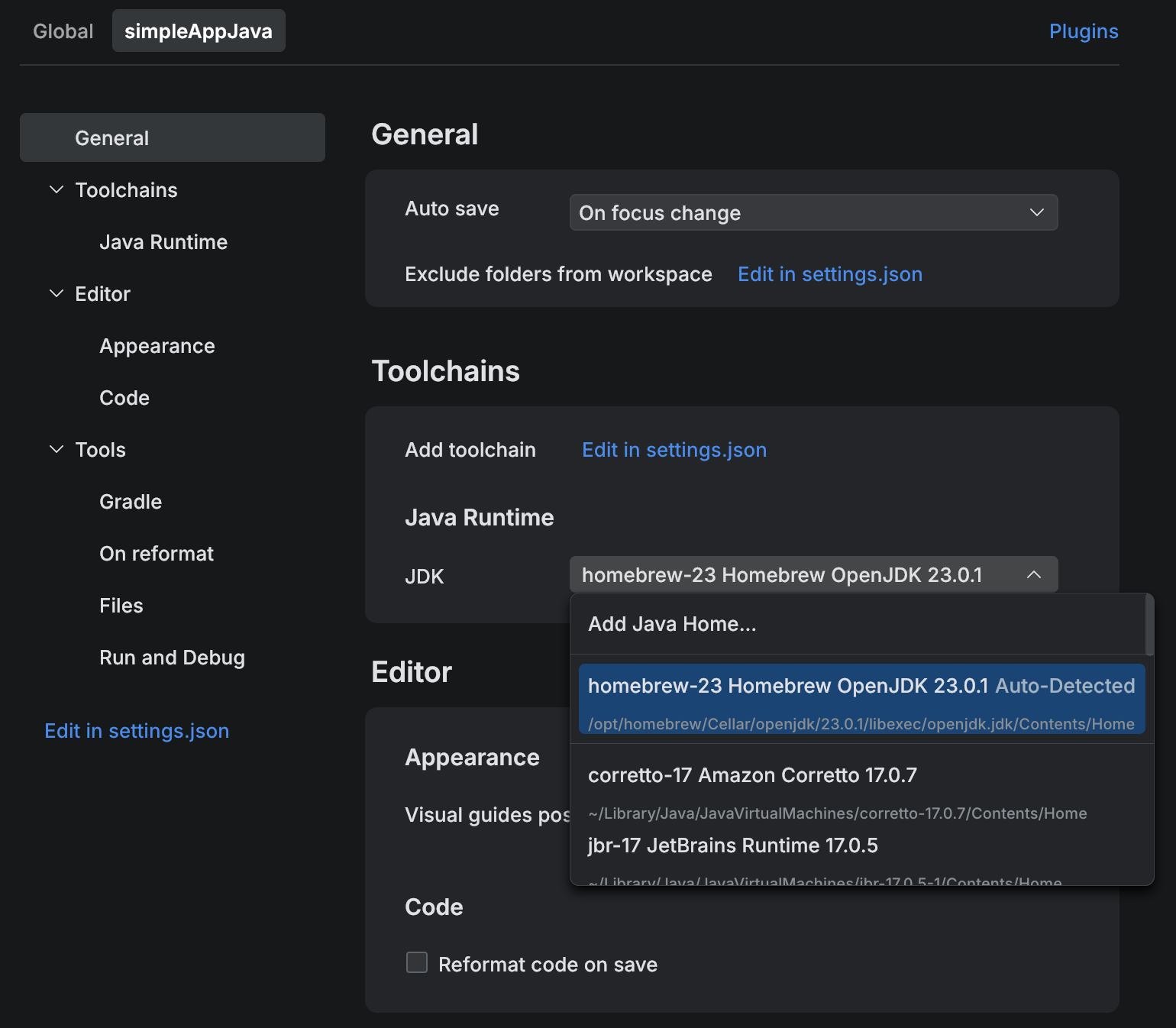This screenshot has width=1176, height=1028.
Task: Collapse the Toolchains section in the sidebar
Action: point(57,189)
